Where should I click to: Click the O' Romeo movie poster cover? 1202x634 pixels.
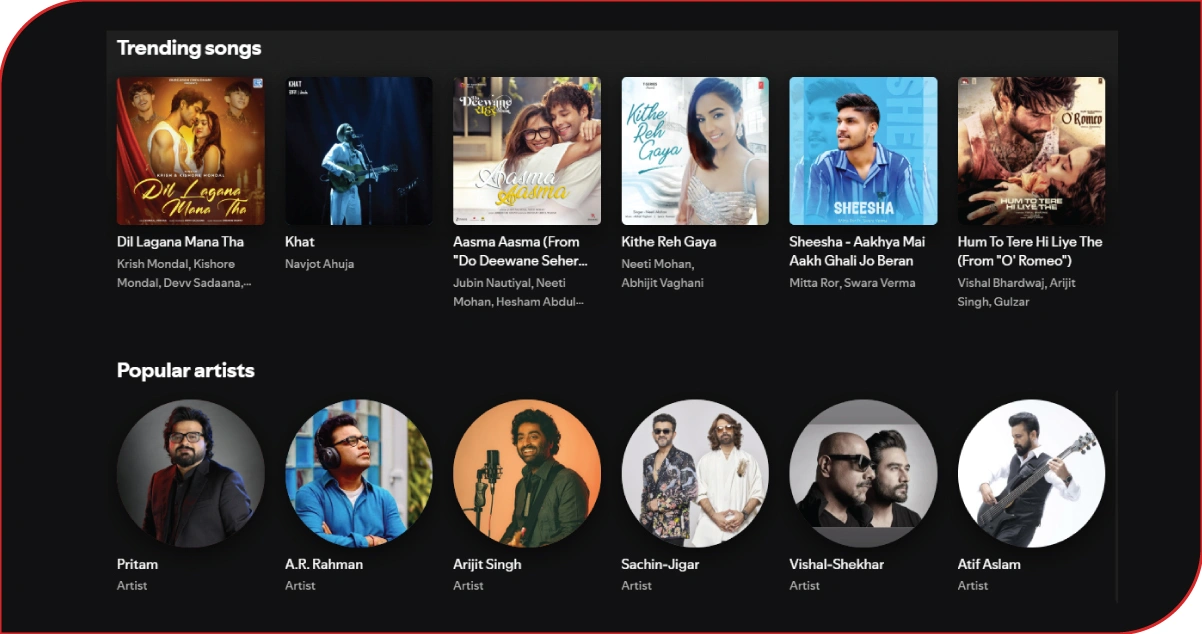pyautogui.click(x=1031, y=151)
